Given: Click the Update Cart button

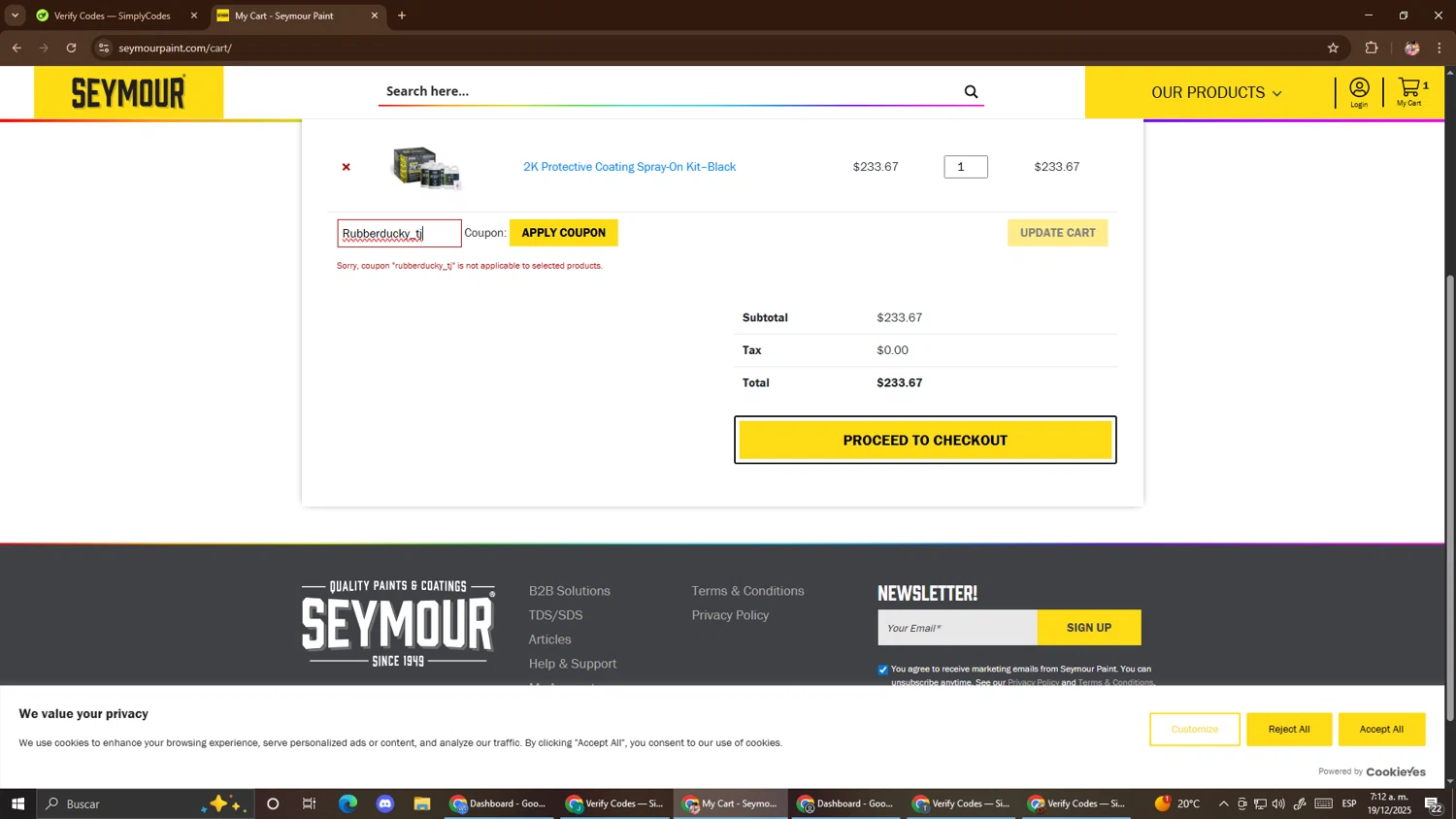Looking at the screenshot, I should coord(1057,233).
